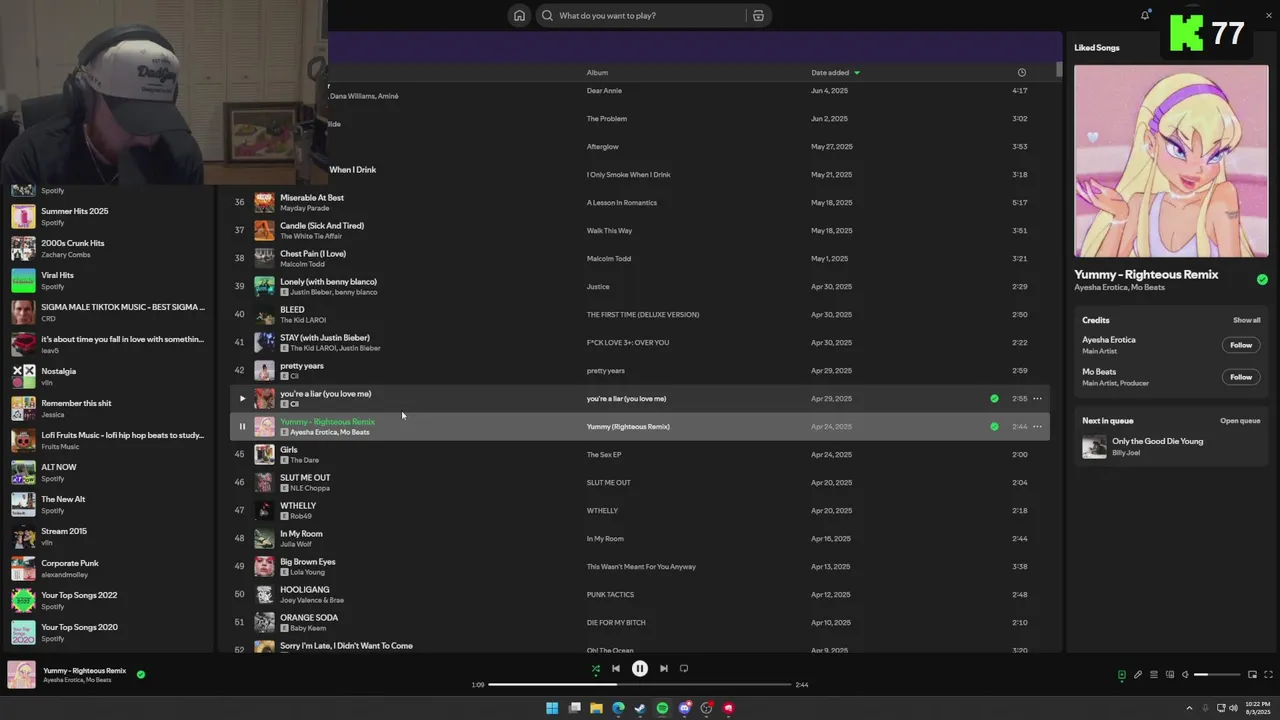Click liked checkmark on you're a liar row
This screenshot has height=720, width=1280.
click(994, 398)
